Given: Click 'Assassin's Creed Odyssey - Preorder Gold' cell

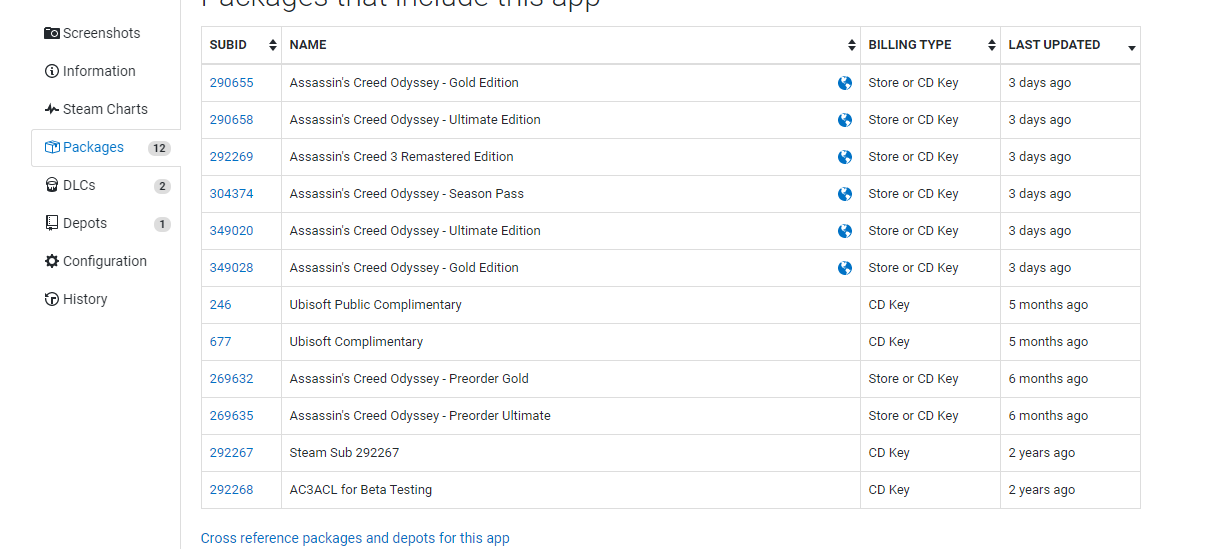Looking at the screenshot, I should coord(570,379).
